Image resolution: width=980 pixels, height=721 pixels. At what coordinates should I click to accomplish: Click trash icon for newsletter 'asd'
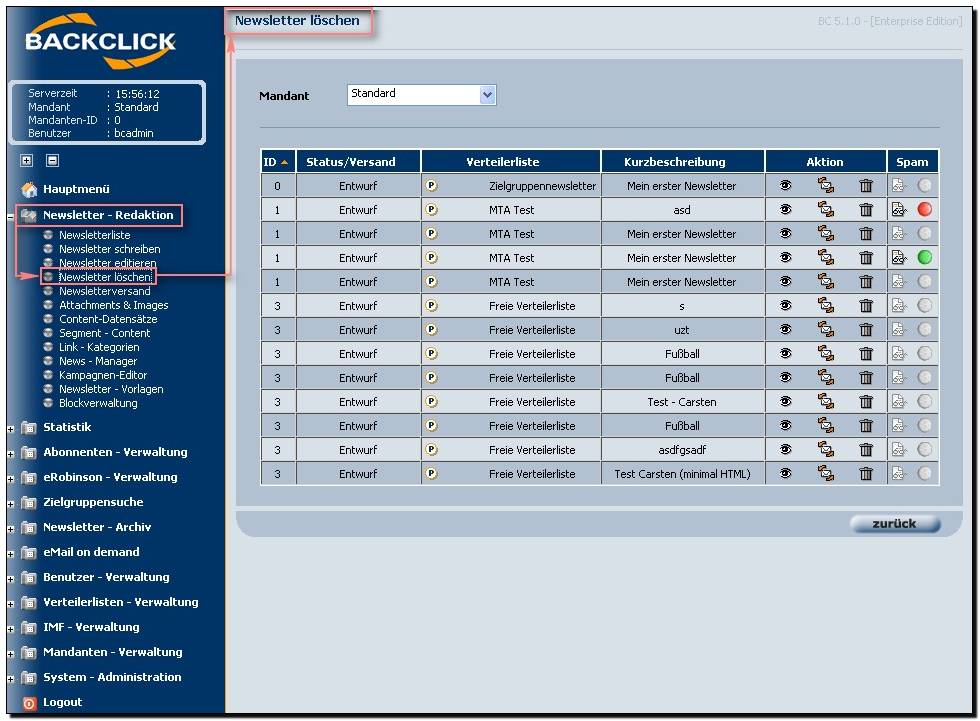pyautogui.click(x=866, y=209)
